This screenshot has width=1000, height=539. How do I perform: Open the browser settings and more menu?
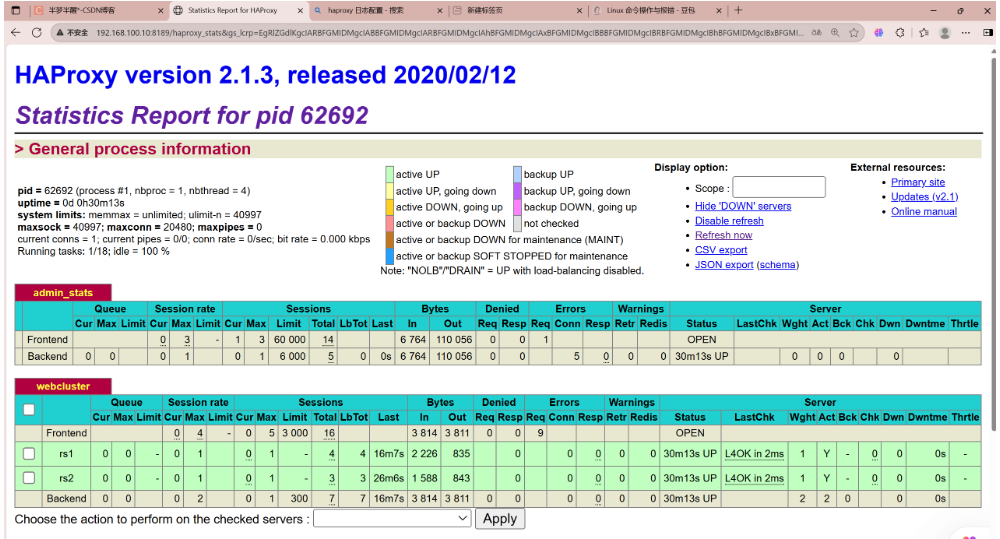pyautogui.click(x=966, y=33)
